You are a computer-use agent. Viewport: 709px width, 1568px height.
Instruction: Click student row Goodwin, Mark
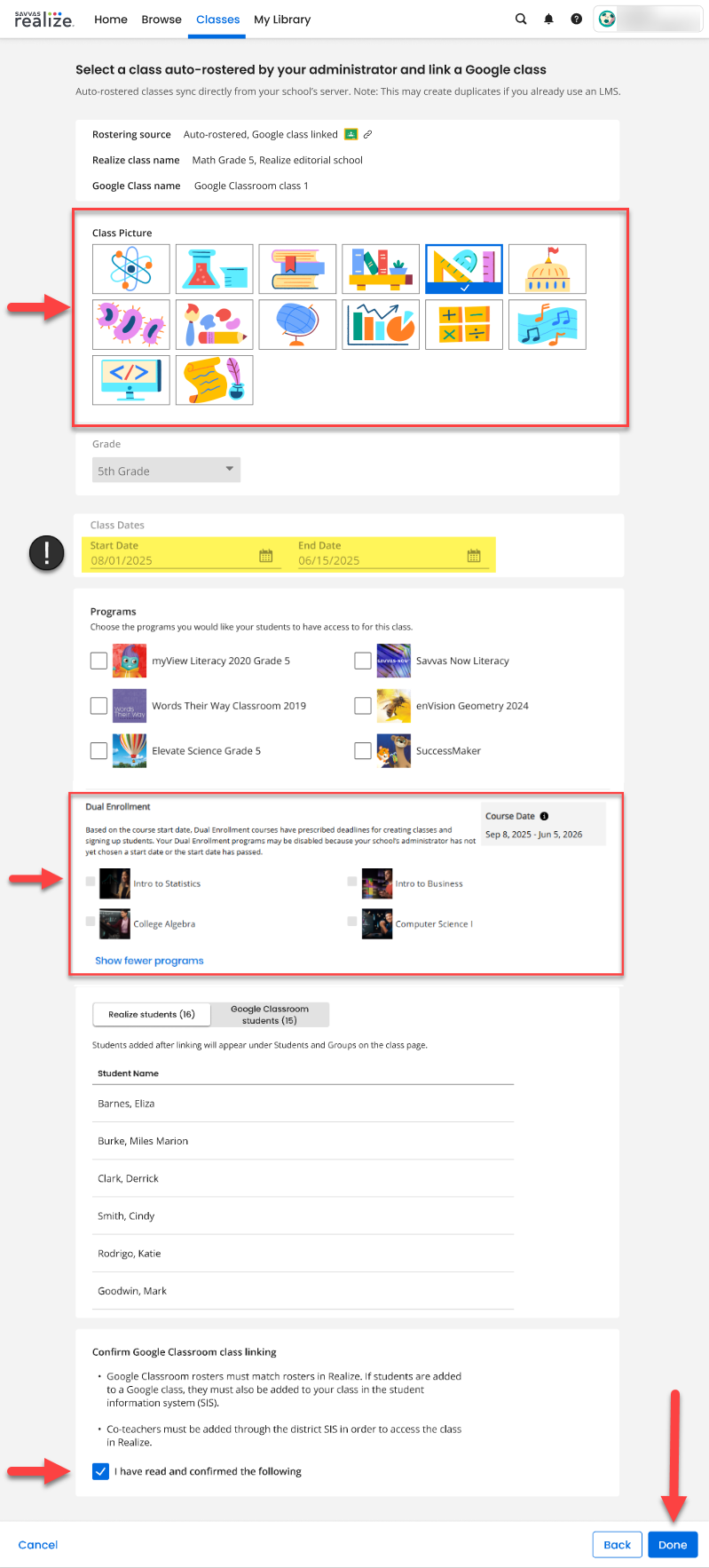[x=303, y=1291]
